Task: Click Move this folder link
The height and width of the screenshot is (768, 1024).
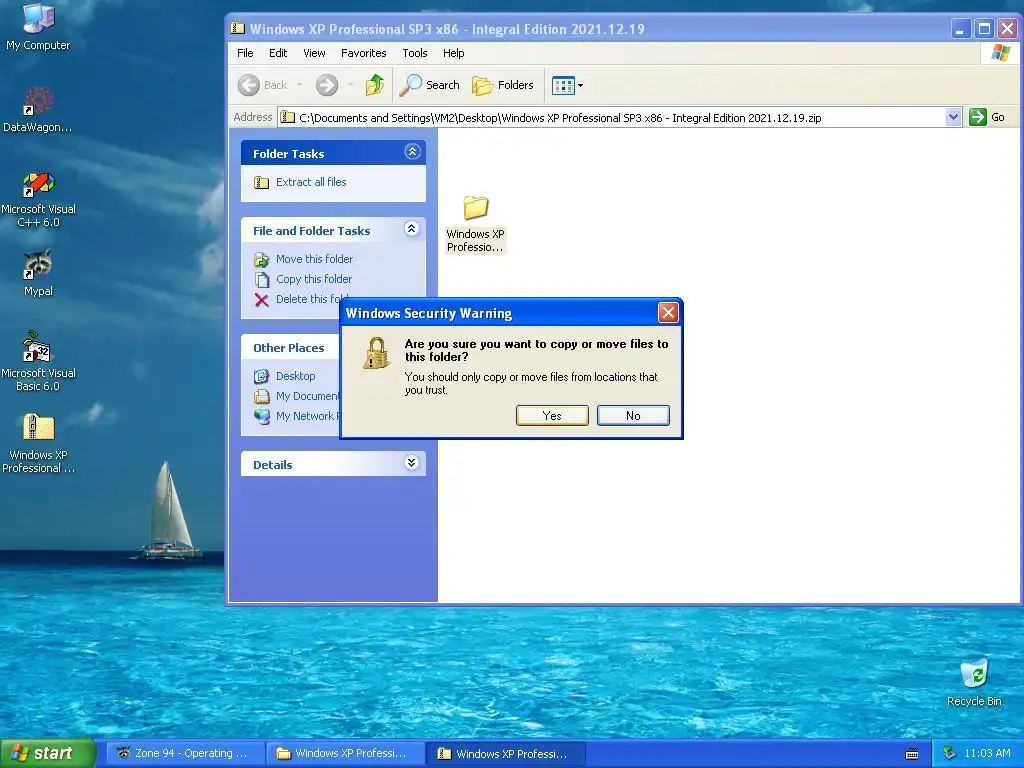Action: tap(314, 259)
